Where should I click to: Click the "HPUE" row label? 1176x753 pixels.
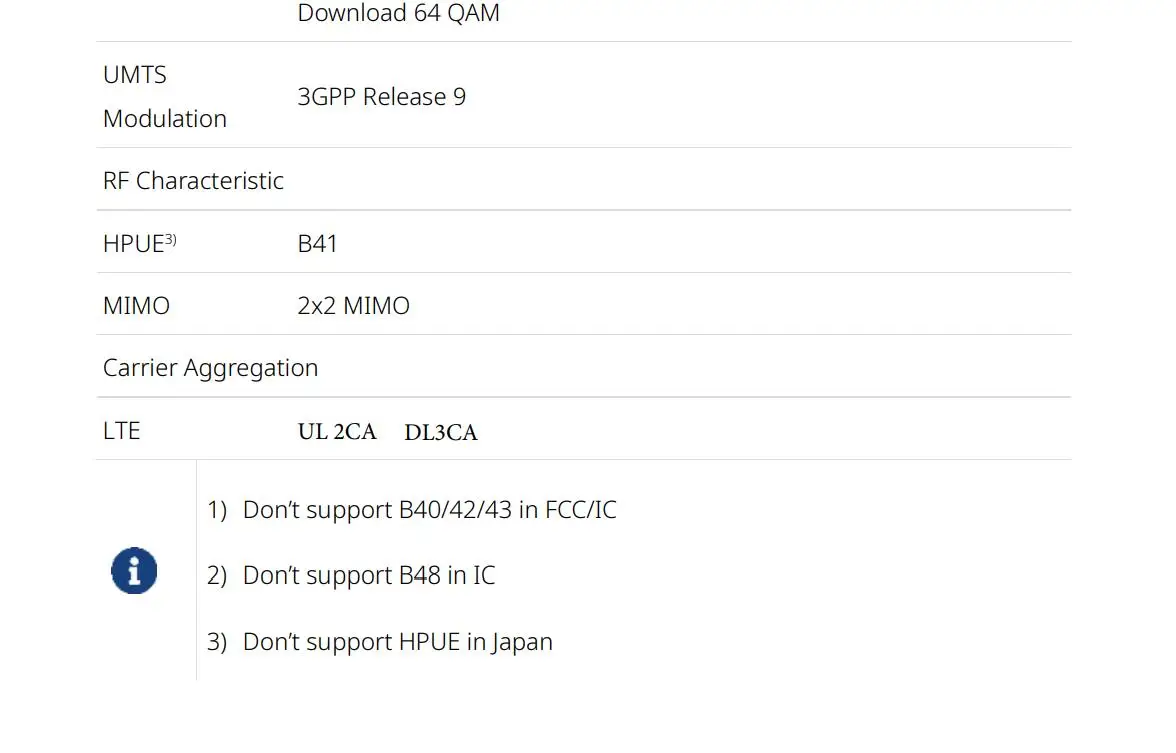[133, 244]
